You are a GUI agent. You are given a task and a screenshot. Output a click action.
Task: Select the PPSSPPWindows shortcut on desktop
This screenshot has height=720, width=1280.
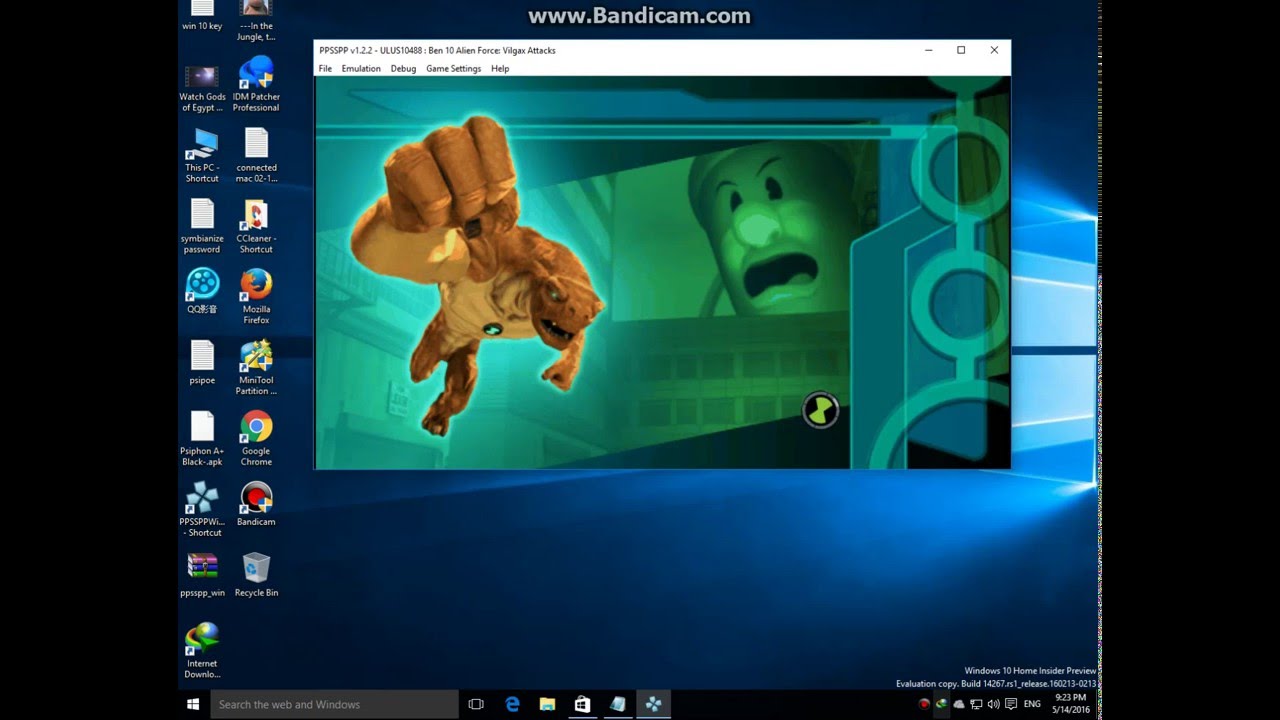(x=202, y=510)
